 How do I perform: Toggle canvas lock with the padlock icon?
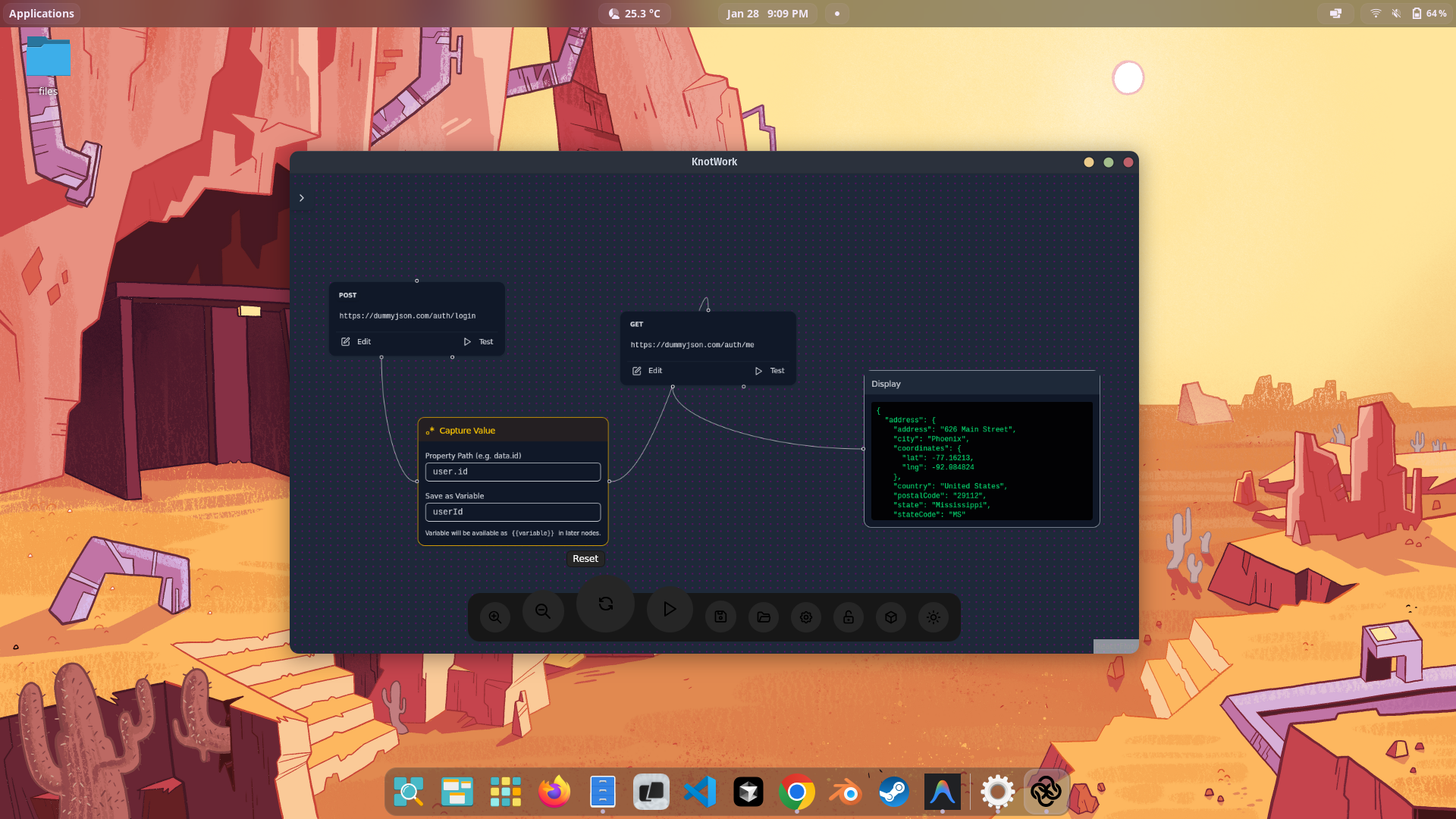click(849, 617)
